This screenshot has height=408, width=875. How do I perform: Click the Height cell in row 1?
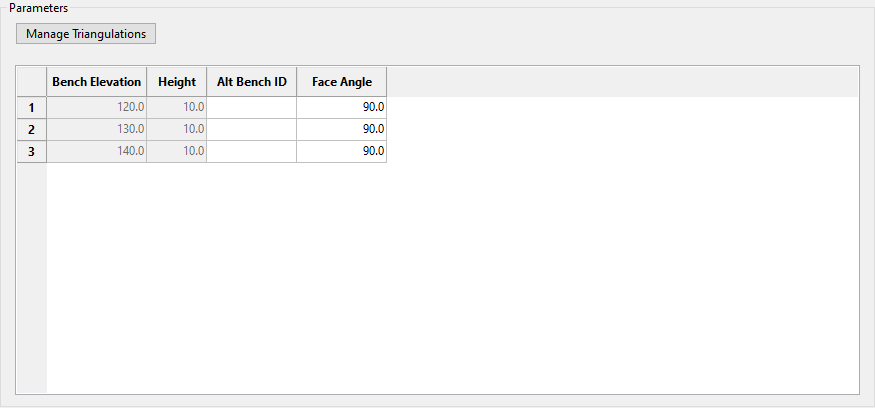click(x=176, y=108)
